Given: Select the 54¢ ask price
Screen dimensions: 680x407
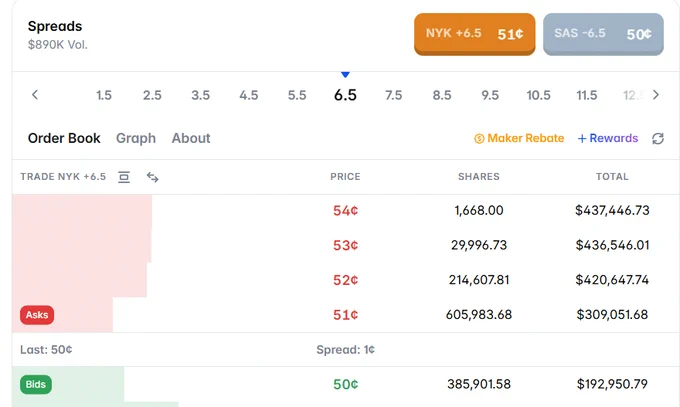Looking at the screenshot, I should 345,210.
